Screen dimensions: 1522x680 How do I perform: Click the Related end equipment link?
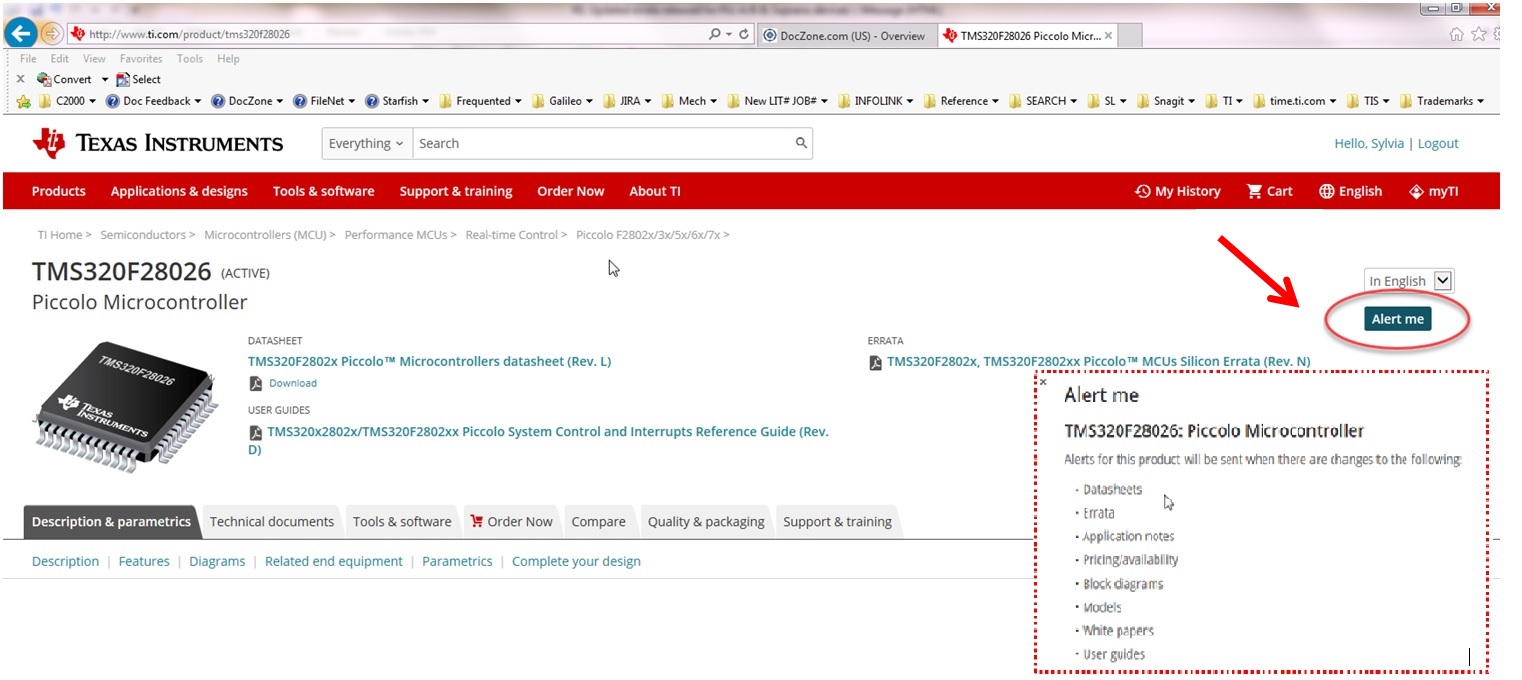[334, 562]
